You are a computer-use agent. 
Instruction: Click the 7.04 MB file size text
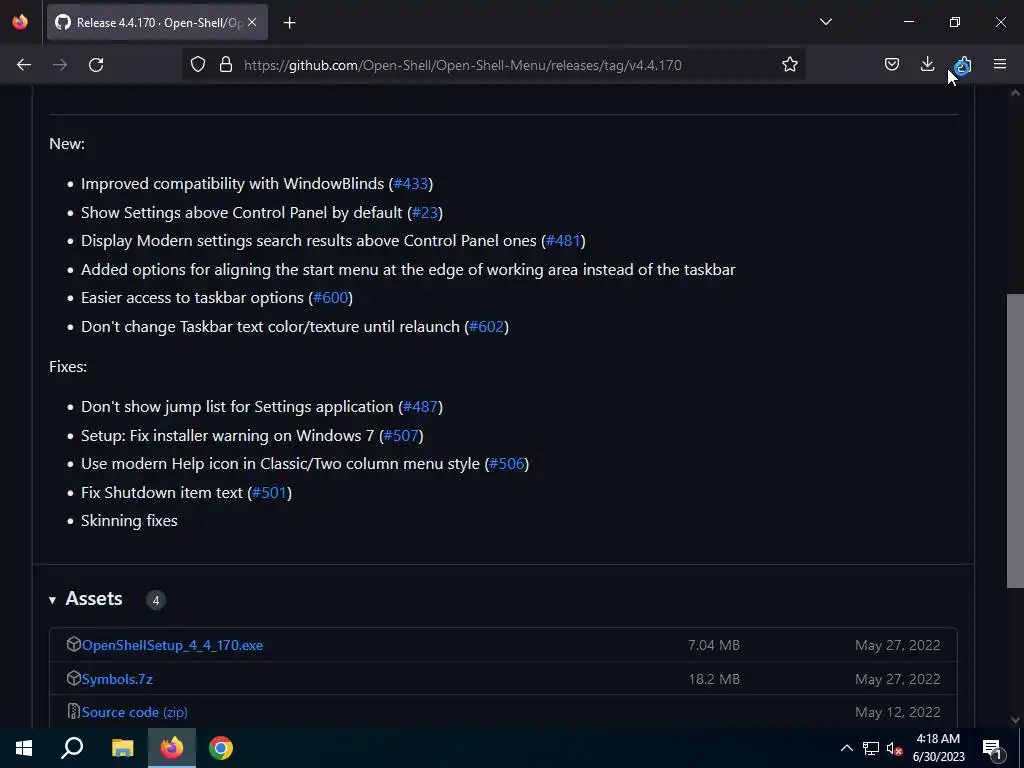[x=714, y=645]
